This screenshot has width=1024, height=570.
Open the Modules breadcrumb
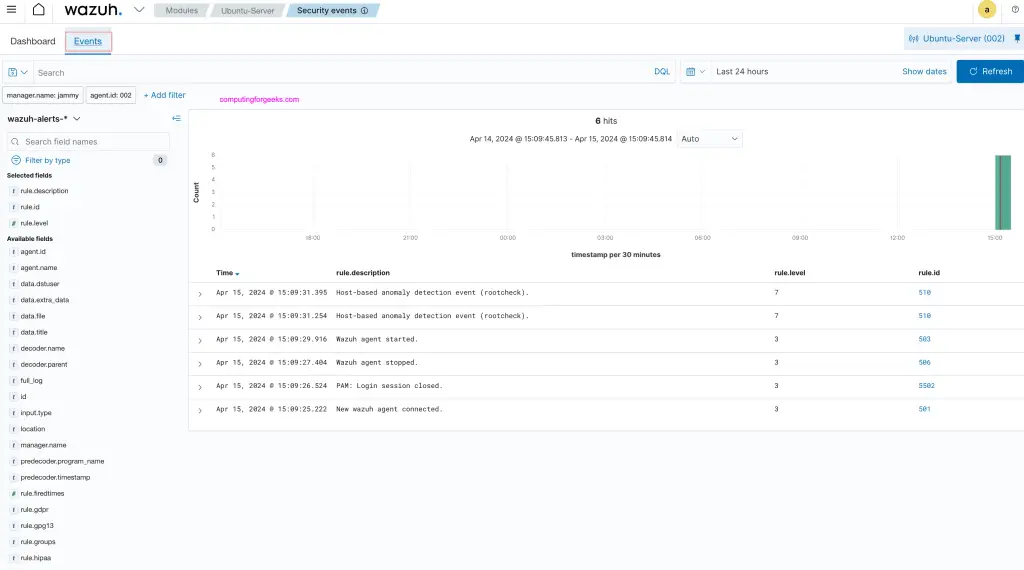(x=181, y=10)
